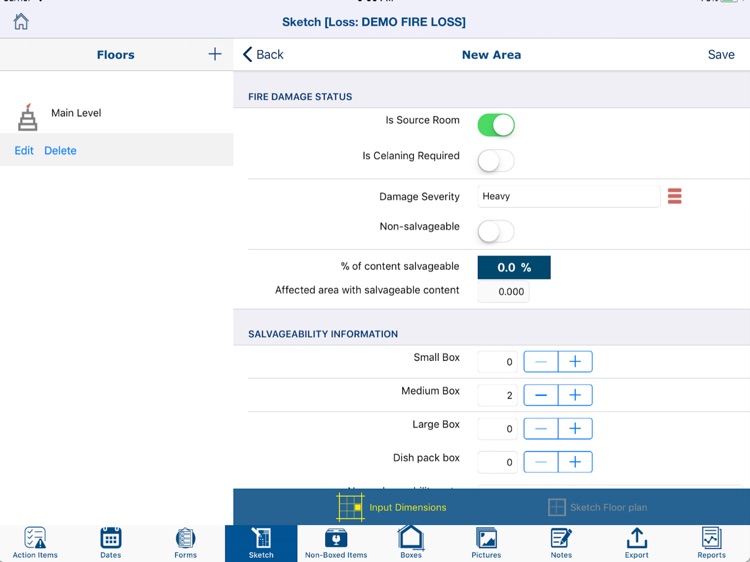Image resolution: width=750 pixels, height=562 pixels.
Task: Tap % of content salvageable value
Action: pos(514,267)
